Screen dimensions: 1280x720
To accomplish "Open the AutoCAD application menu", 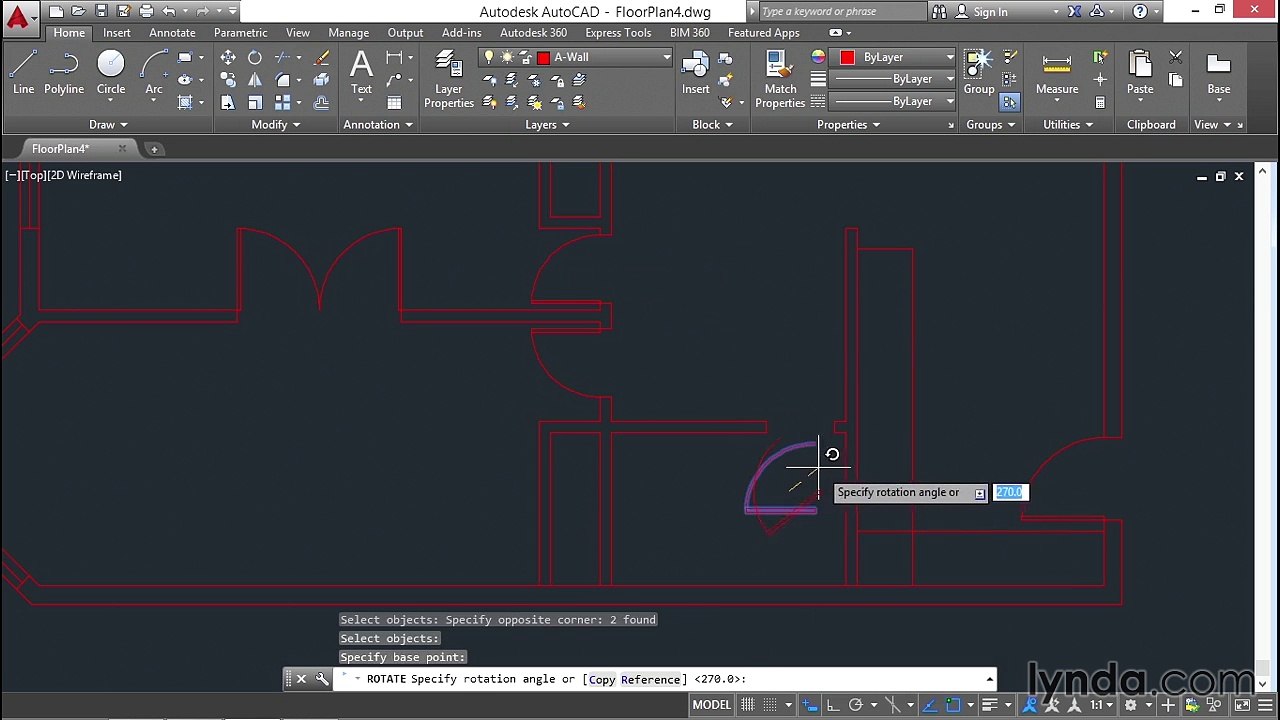I will (17, 16).
